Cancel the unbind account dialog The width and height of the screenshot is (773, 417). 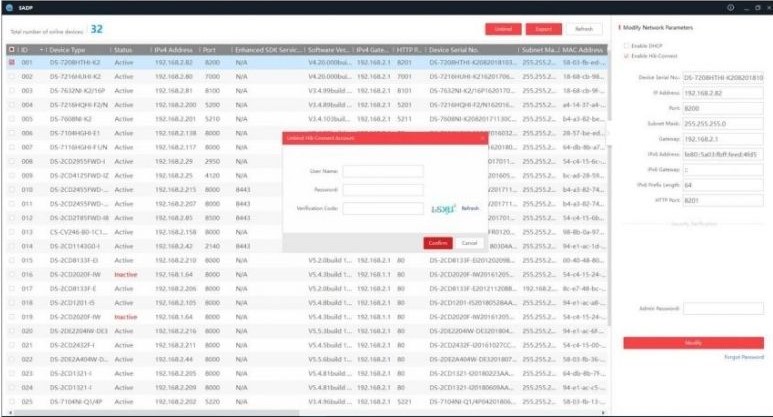[x=469, y=243]
